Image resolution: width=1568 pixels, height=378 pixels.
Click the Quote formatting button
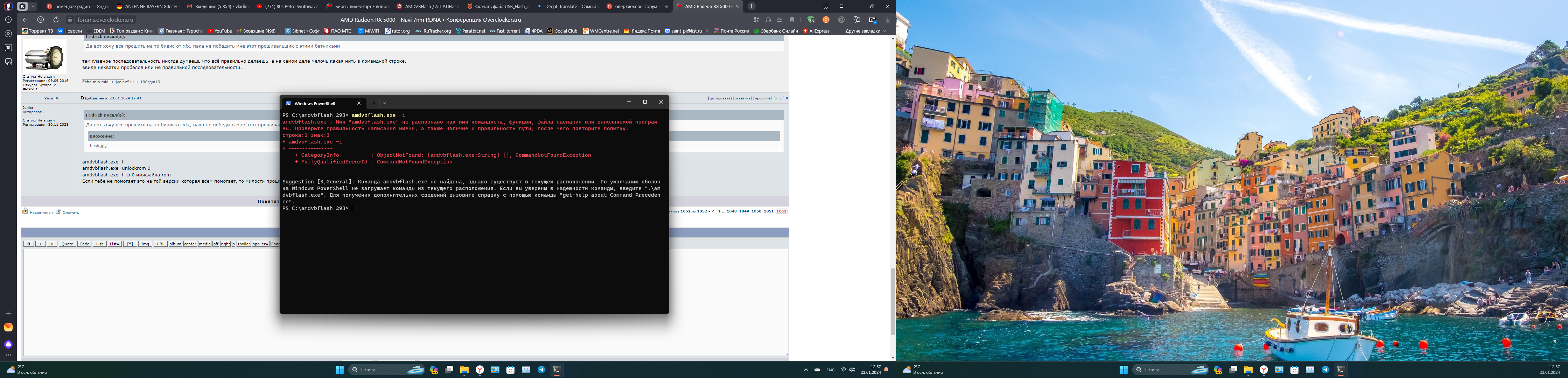[67, 244]
